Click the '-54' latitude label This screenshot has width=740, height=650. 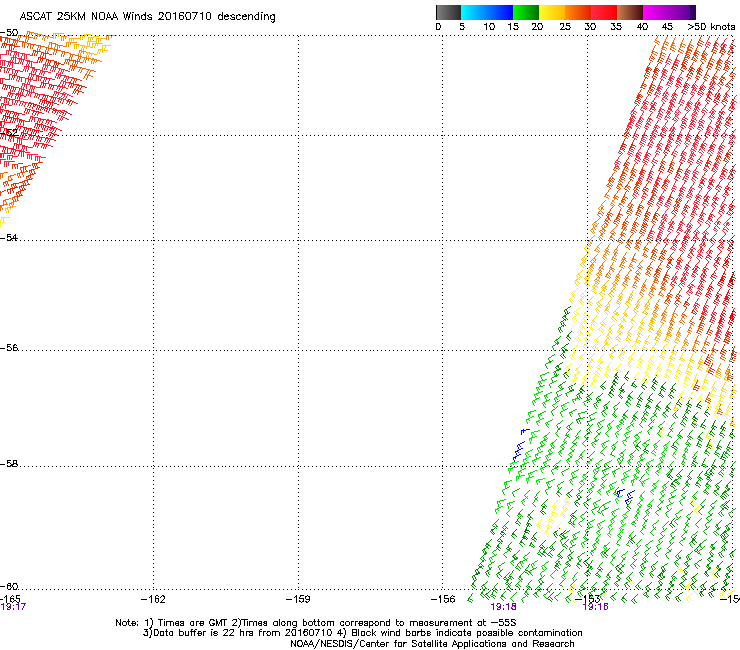pos(9,237)
